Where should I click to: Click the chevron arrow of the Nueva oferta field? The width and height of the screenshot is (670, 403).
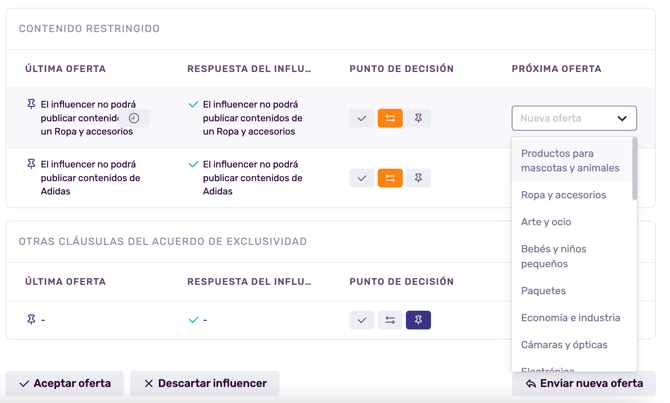click(622, 118)
